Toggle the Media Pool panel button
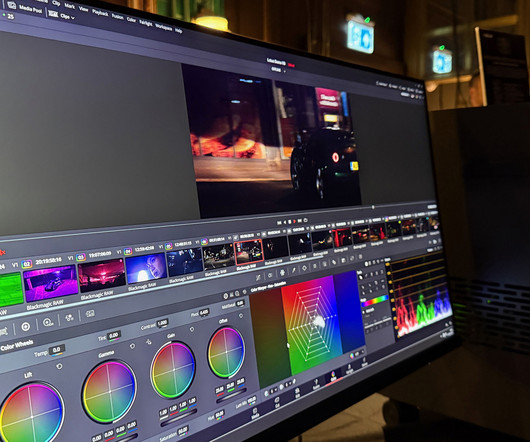Image resolution: width=530 pixels, height=442 pixels. 26,8
